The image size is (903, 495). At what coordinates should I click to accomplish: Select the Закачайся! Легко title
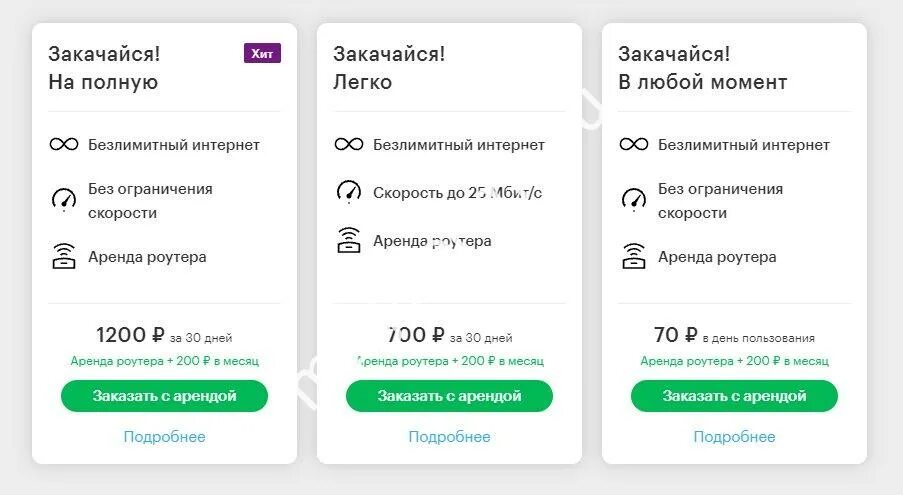(x=389, y=68)
